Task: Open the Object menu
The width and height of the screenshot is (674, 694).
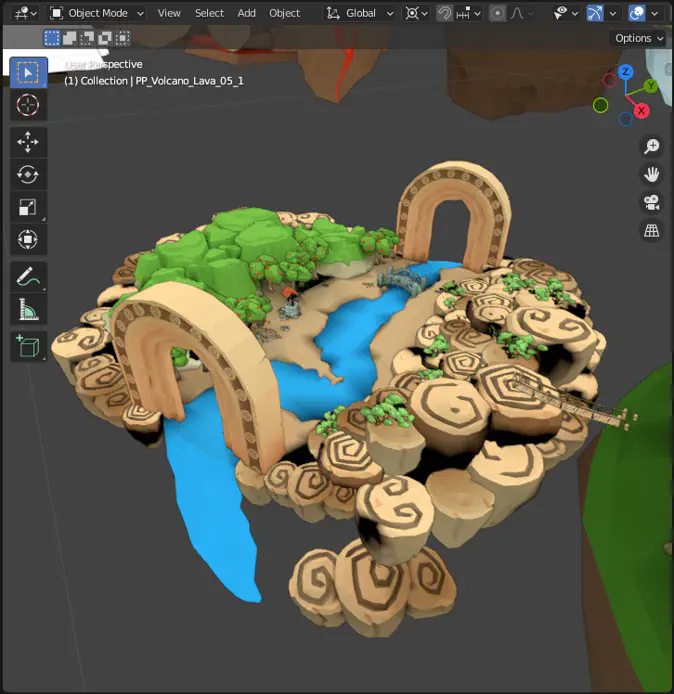Action: (x=284, y=13)
